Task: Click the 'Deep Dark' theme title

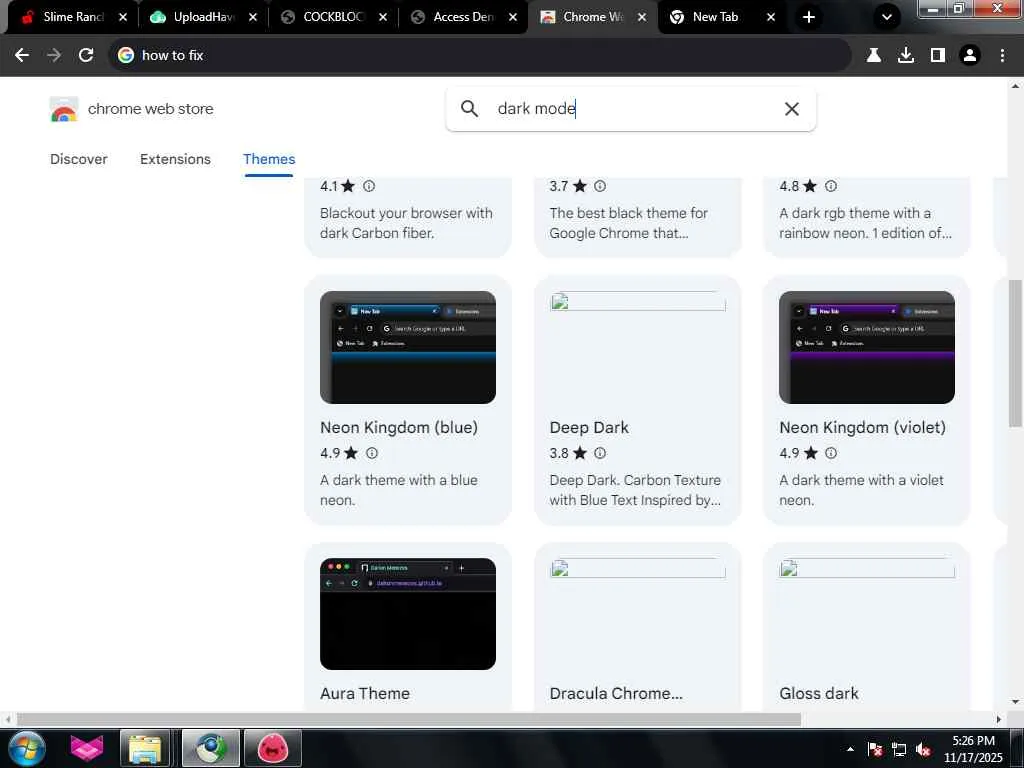Action: point(588,428)
